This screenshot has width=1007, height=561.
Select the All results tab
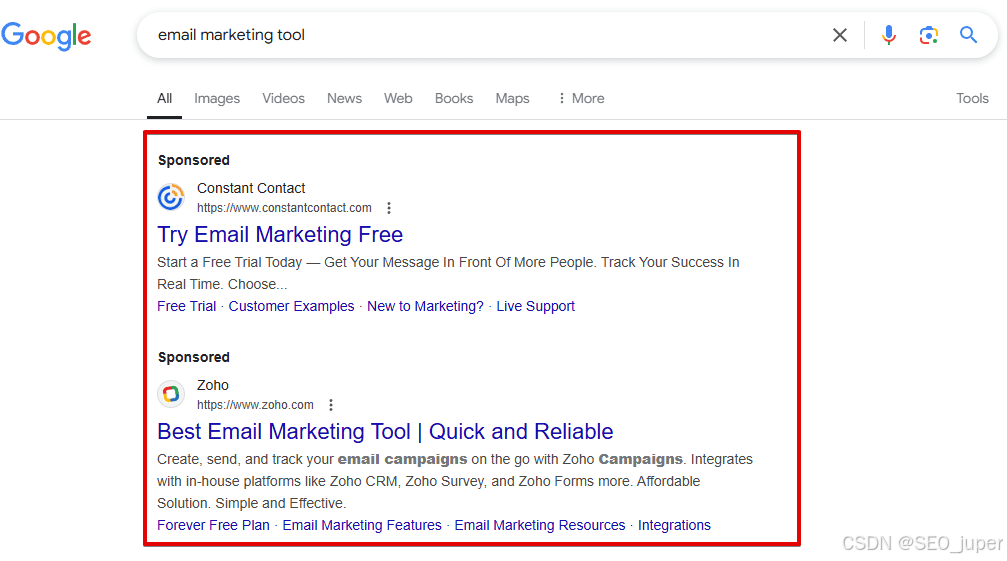pyautogui.click(x=164, y=98)
